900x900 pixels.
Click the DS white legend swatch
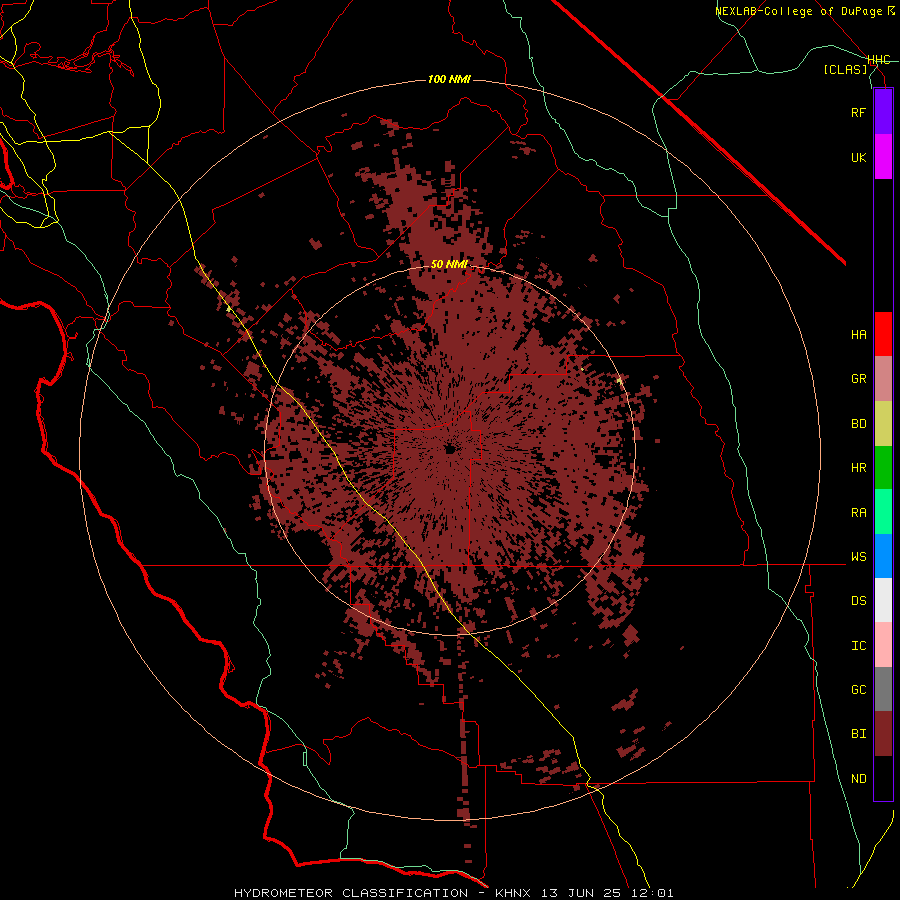coord(883,600)
